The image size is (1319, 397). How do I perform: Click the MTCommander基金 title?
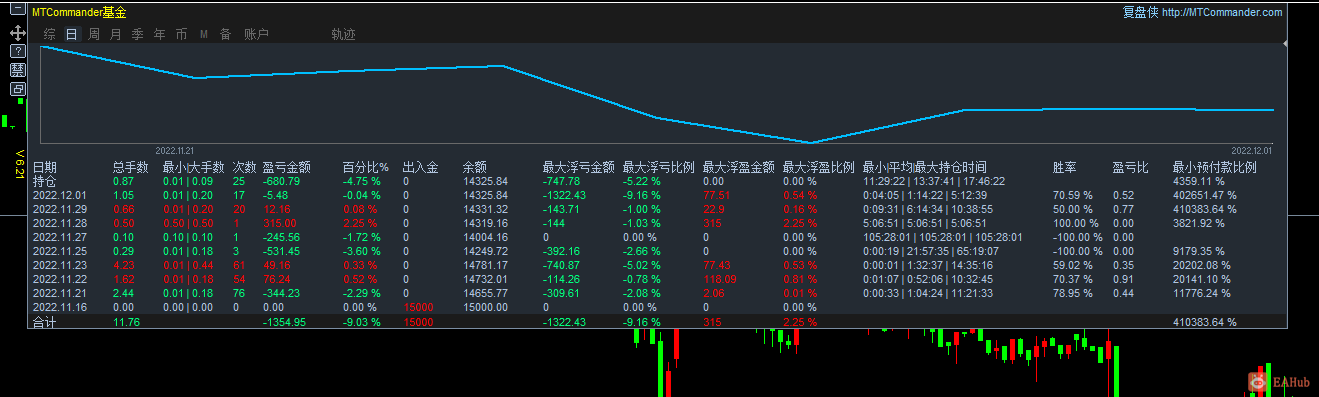(x=80, y=12)
